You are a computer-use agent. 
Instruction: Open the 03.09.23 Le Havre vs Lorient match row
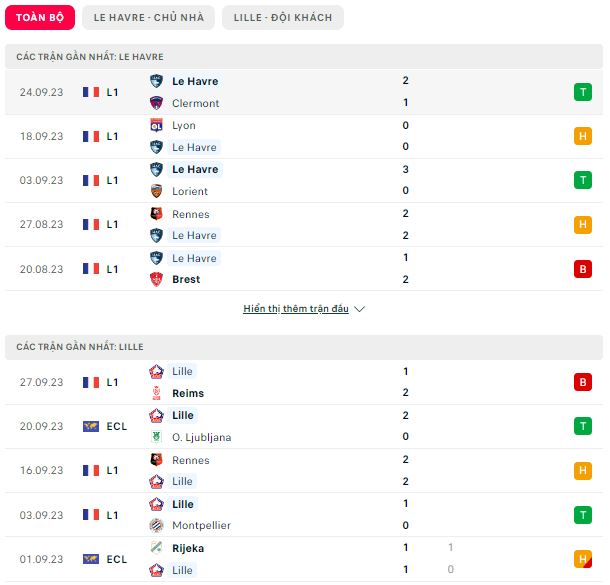(x=304, y=180)
